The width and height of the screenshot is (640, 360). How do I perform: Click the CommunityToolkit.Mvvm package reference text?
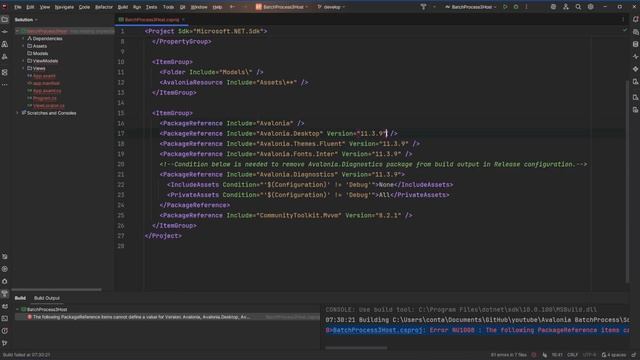tap(286, 216)
